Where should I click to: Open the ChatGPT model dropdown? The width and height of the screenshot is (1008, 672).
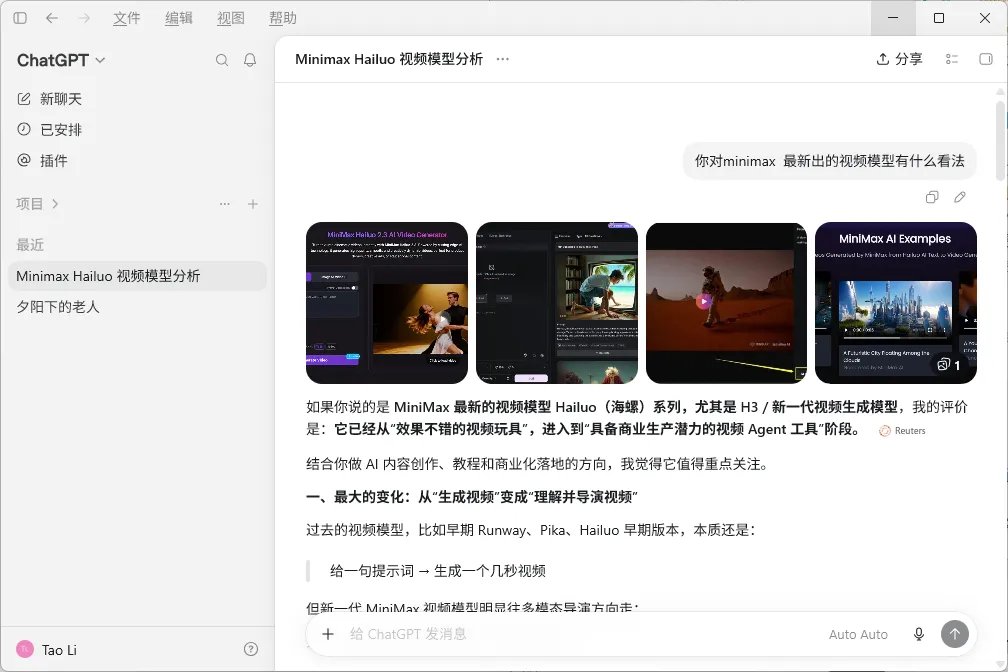(61, 60)
